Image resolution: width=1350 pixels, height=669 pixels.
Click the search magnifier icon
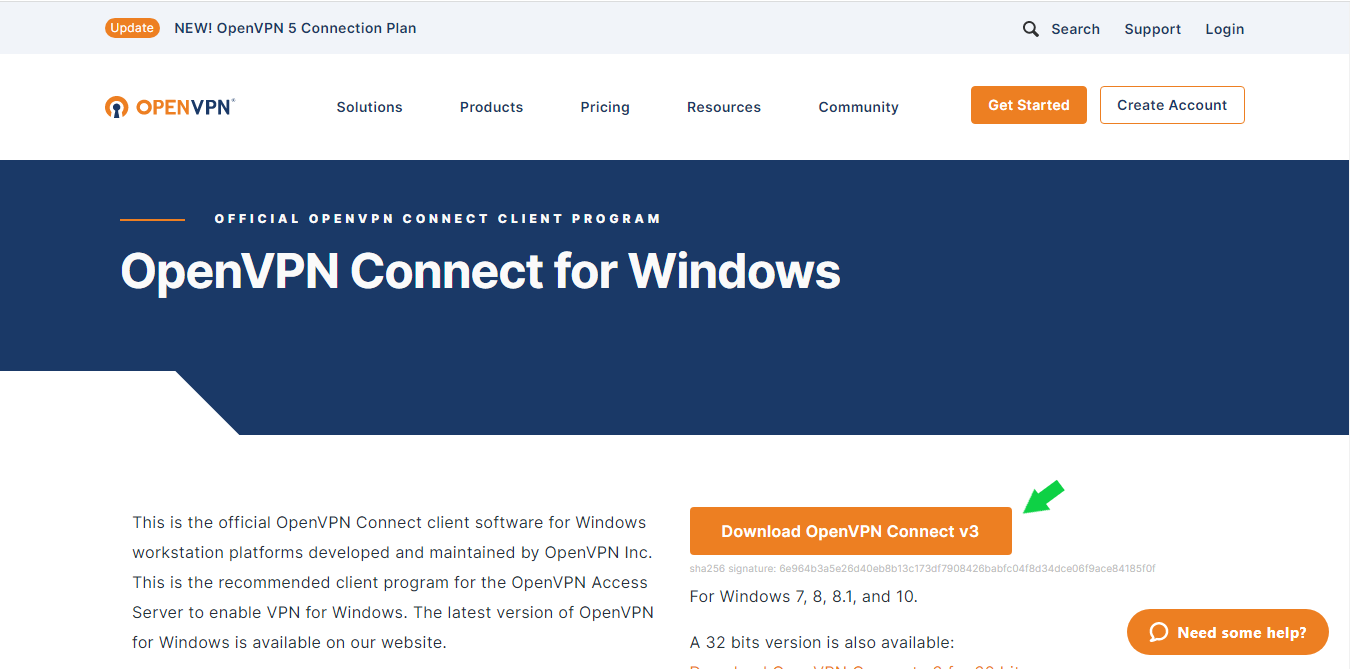[x=1031, y=29]
